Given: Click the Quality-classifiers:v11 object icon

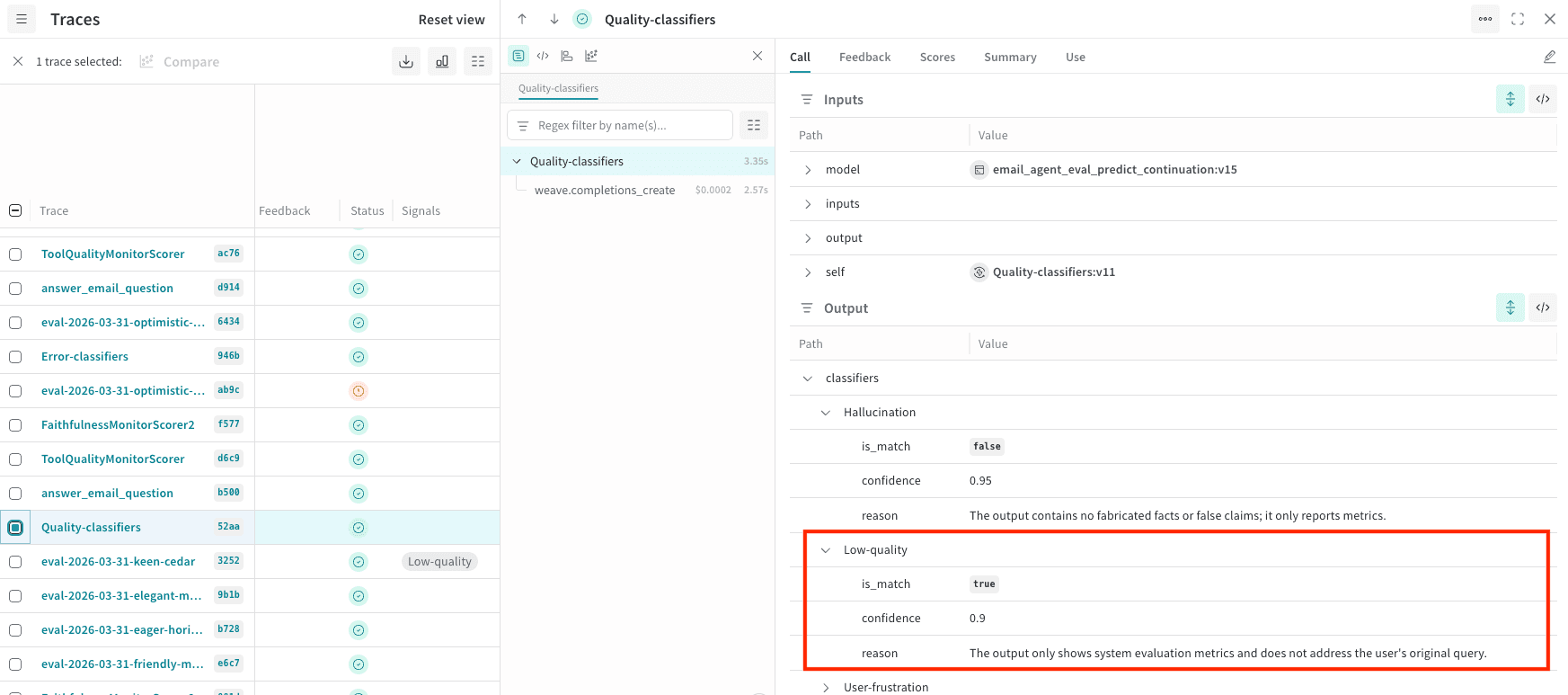Looking at the screenshot, I should 979,272.
